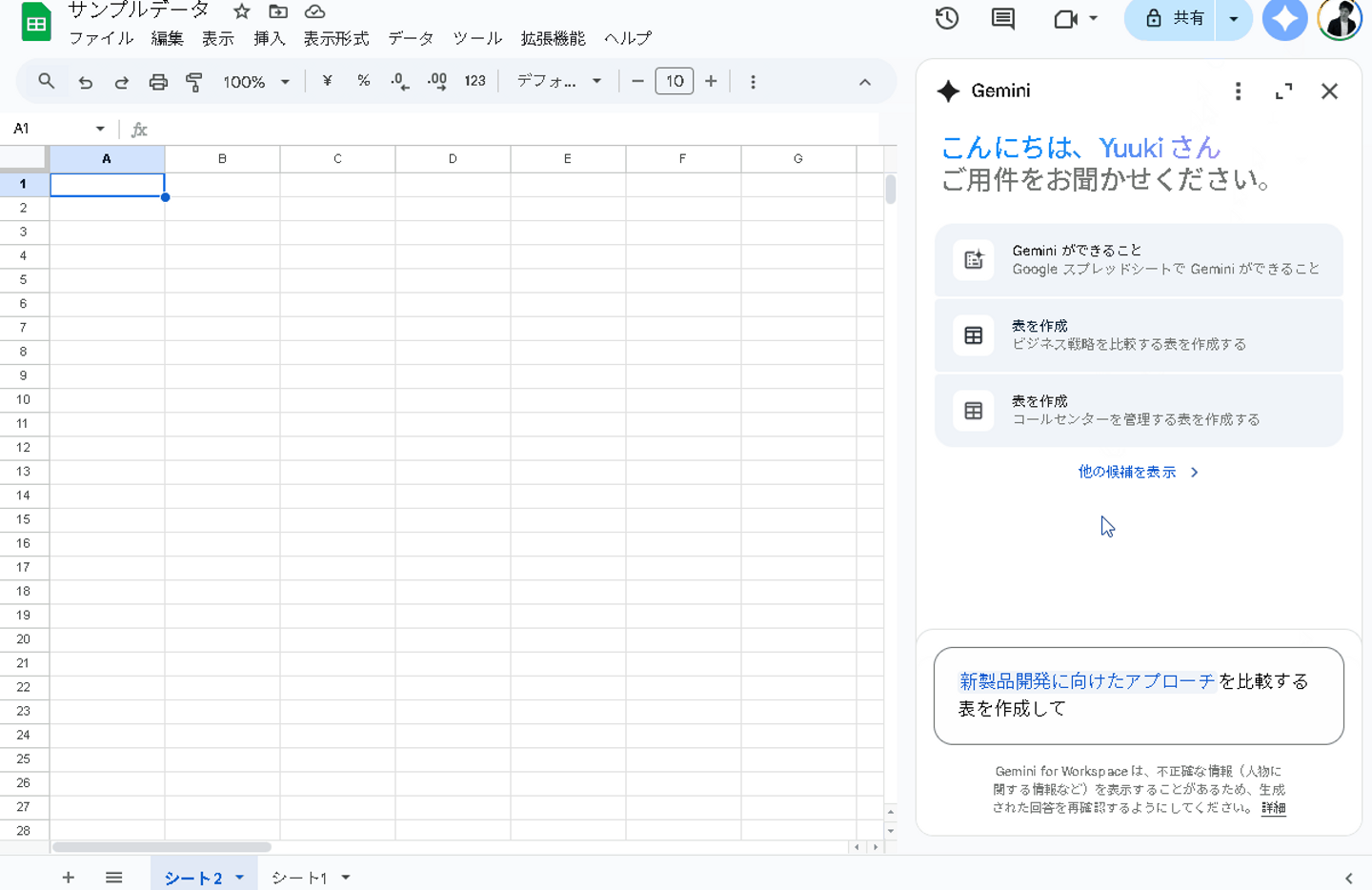This screenshot has width=1372, height=890.
Task: Click the undo arrow icon
Action: [x=86, y=82]
